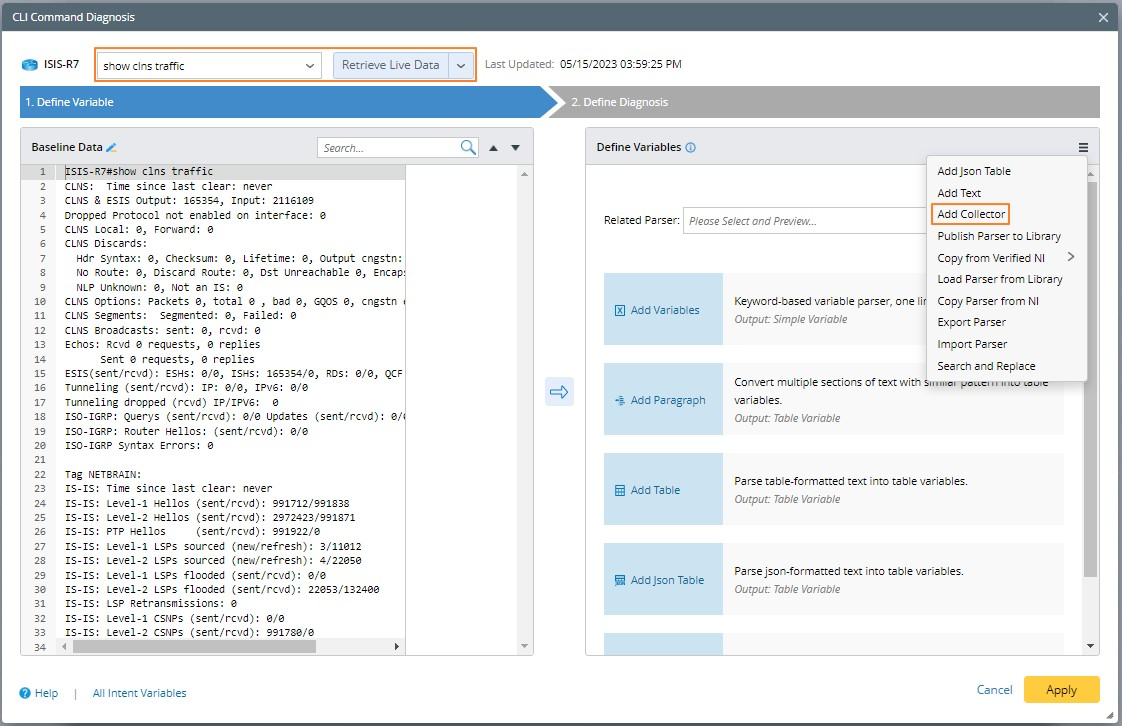The image size is (1122, 726).
Task: Expand the show clns traffic command dropdown
Action: (309, 66)
